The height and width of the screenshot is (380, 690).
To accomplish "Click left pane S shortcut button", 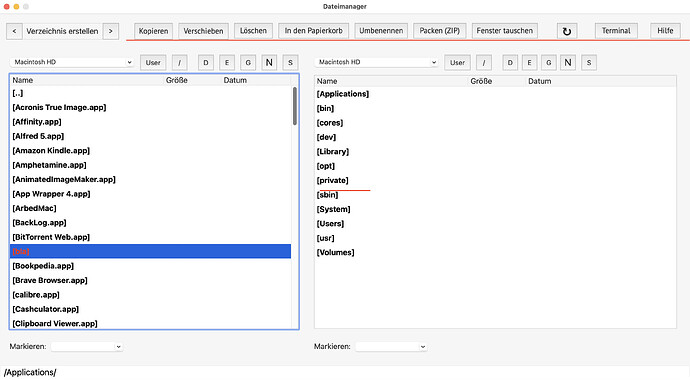I will point(290,62).
